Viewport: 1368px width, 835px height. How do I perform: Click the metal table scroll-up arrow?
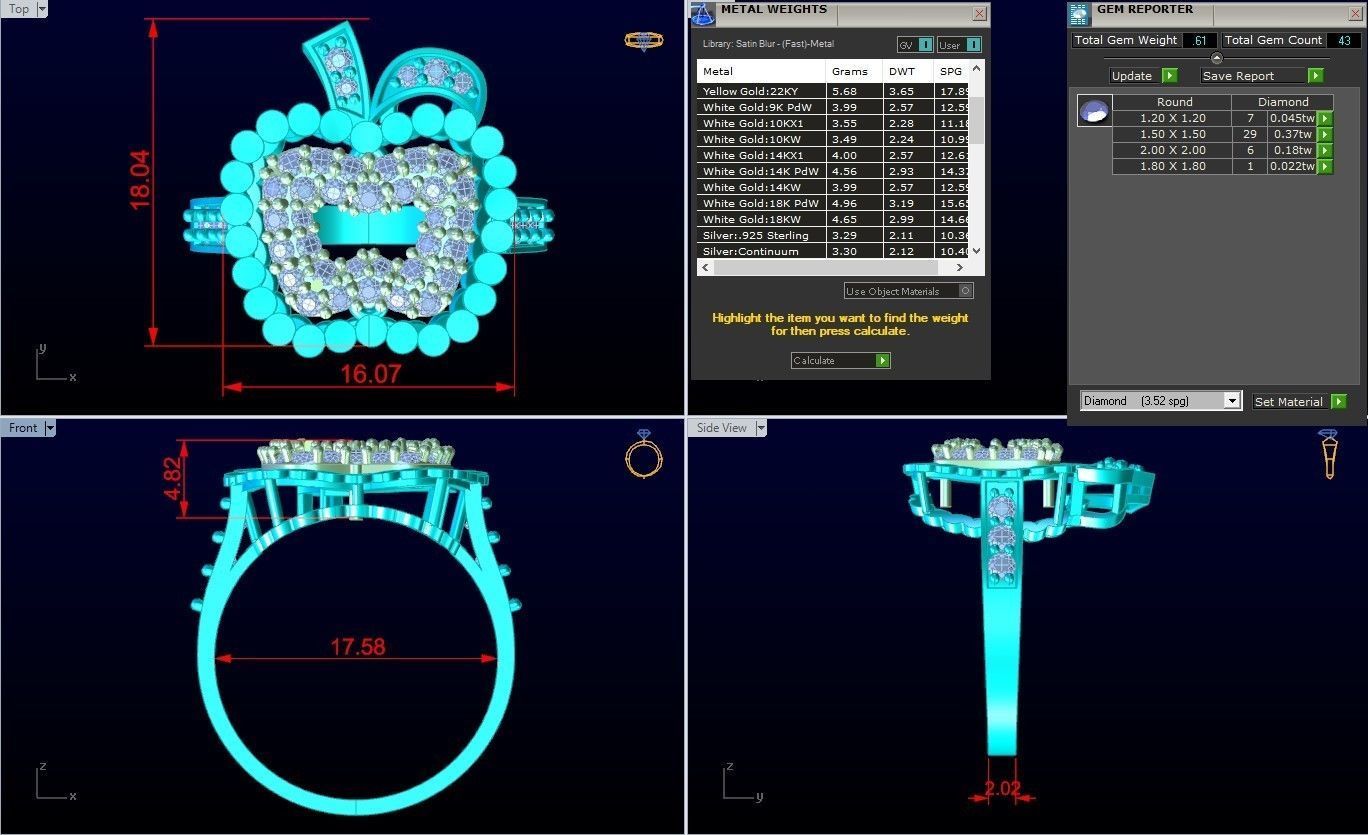[977, 69]
